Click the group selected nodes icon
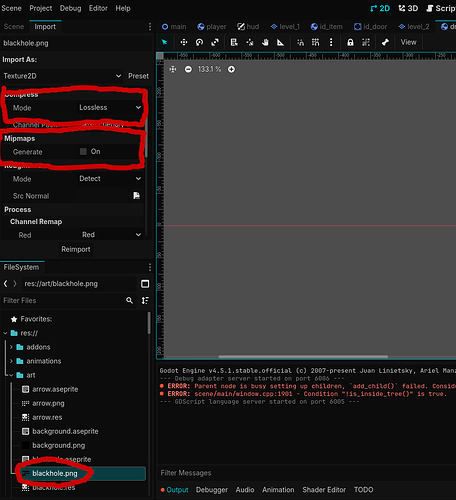The width and height of the screenshot is (456, 500). tap(366, 42)
